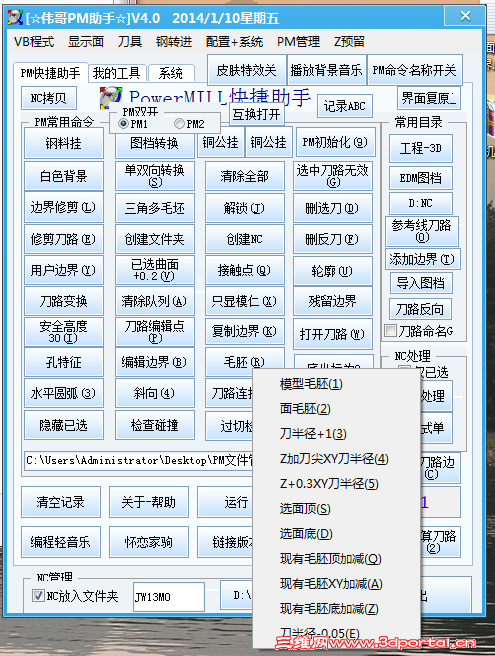Toggle the NC放入文件夹 checkbox

38,595
